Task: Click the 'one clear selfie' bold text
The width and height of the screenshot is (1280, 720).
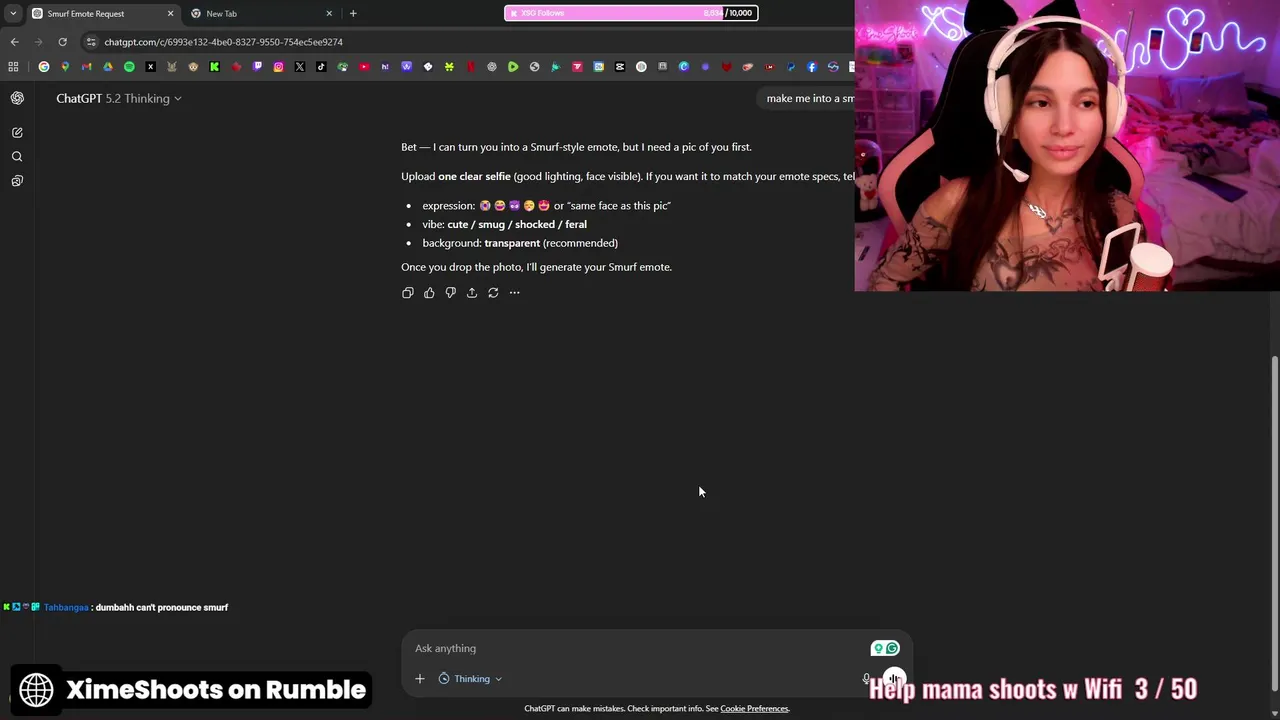Action: [474, 176]
